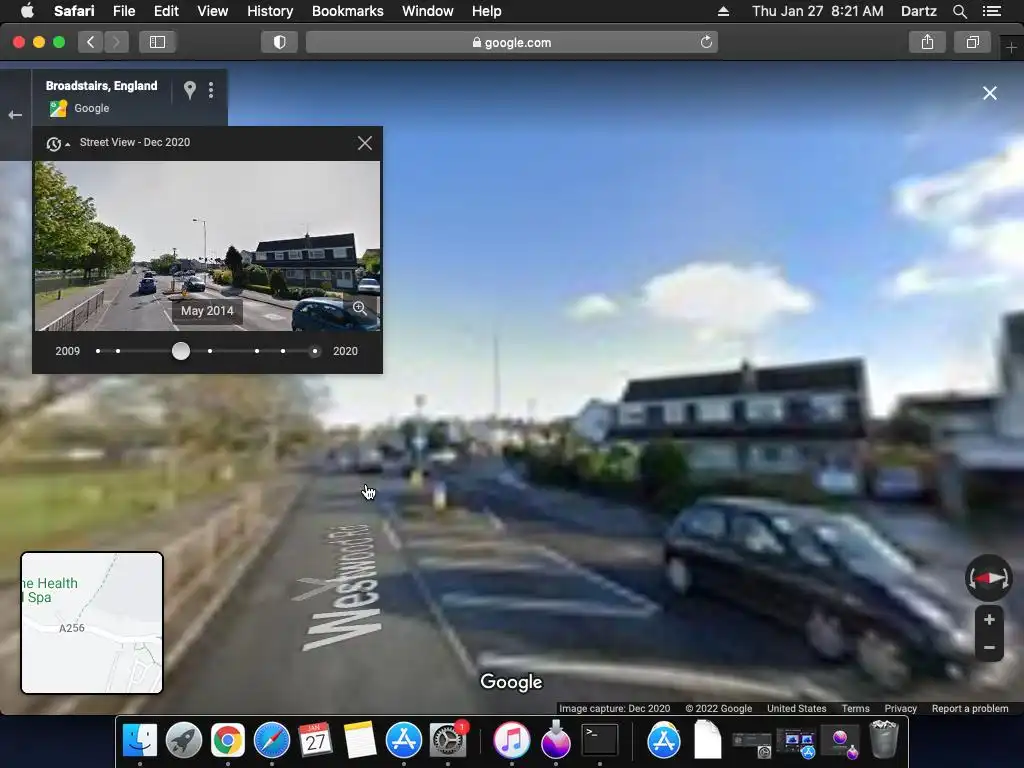Click the timeline slider handle at 2014
Viewport: 1024px width, 768px height.
(x=181, y=351)
